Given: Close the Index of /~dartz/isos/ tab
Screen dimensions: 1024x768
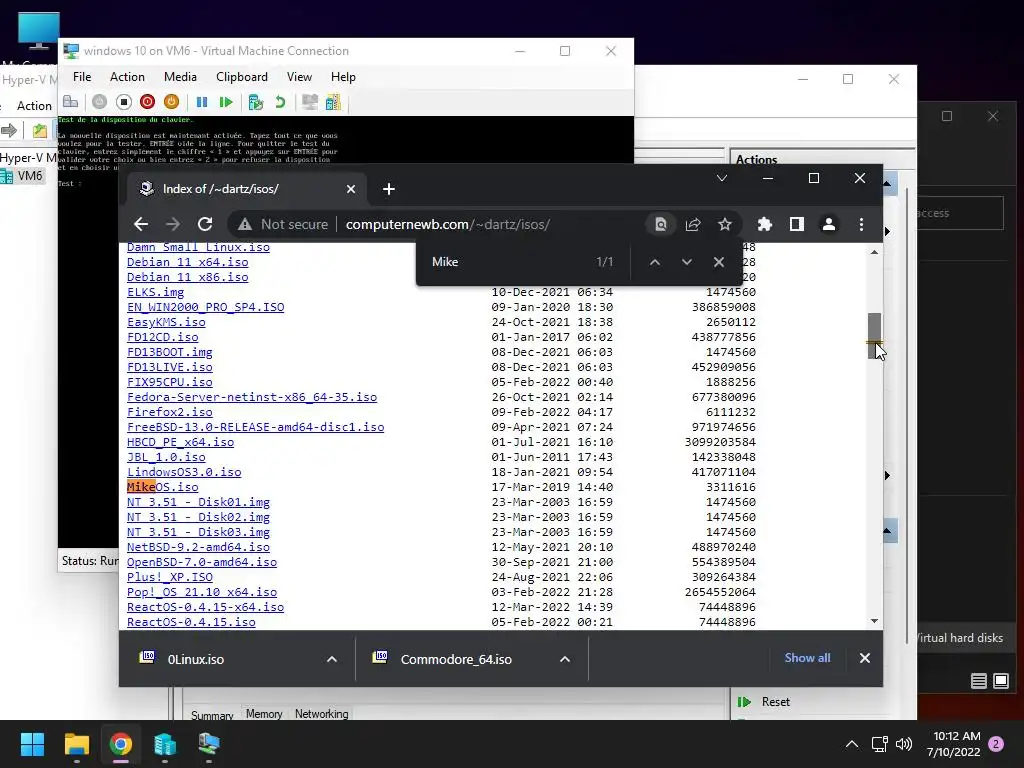Looking at the screenshot, I should pyautogui.click(x=351, y=189).
